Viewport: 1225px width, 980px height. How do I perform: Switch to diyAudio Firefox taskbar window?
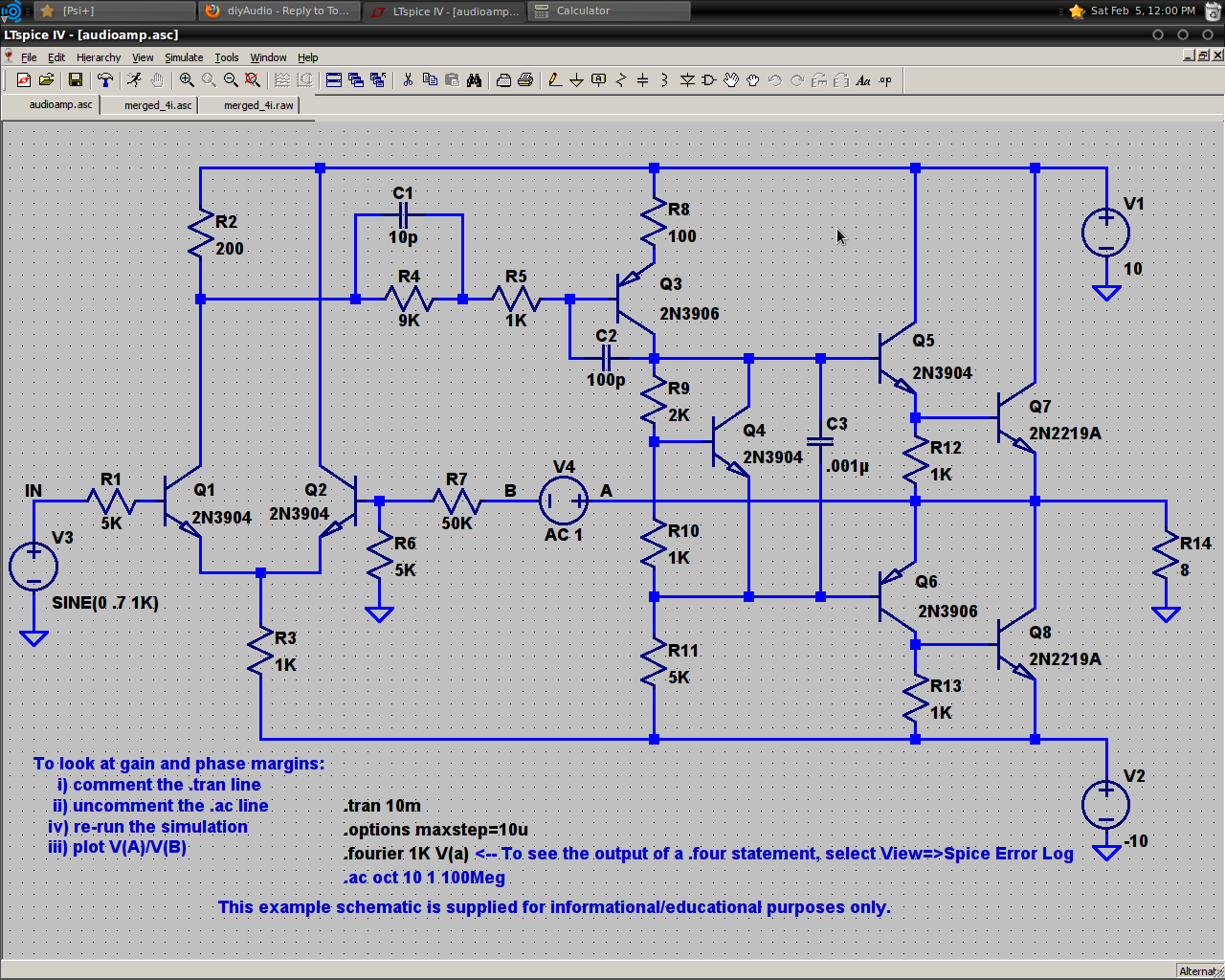point(280,11)
